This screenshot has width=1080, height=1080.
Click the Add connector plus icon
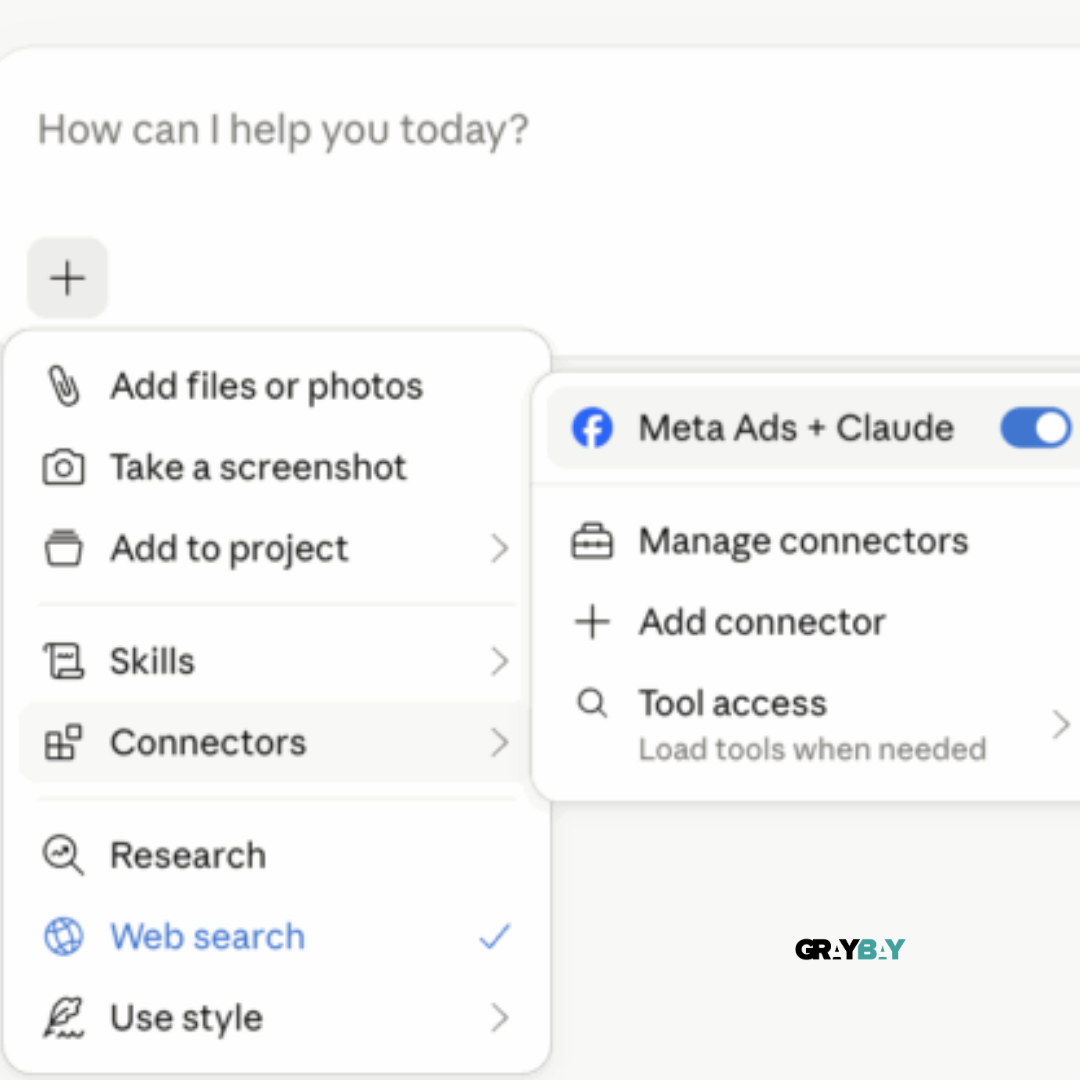point(592,622)
